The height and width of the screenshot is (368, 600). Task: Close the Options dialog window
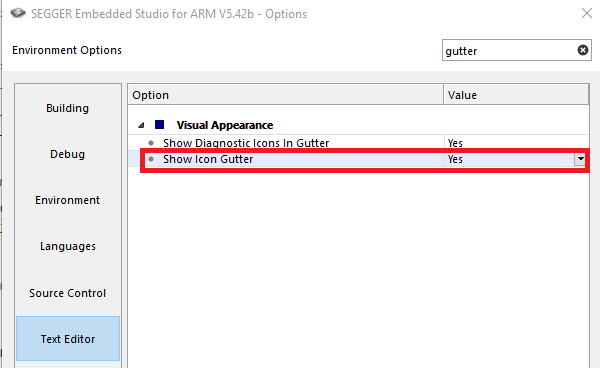point(587,13)
